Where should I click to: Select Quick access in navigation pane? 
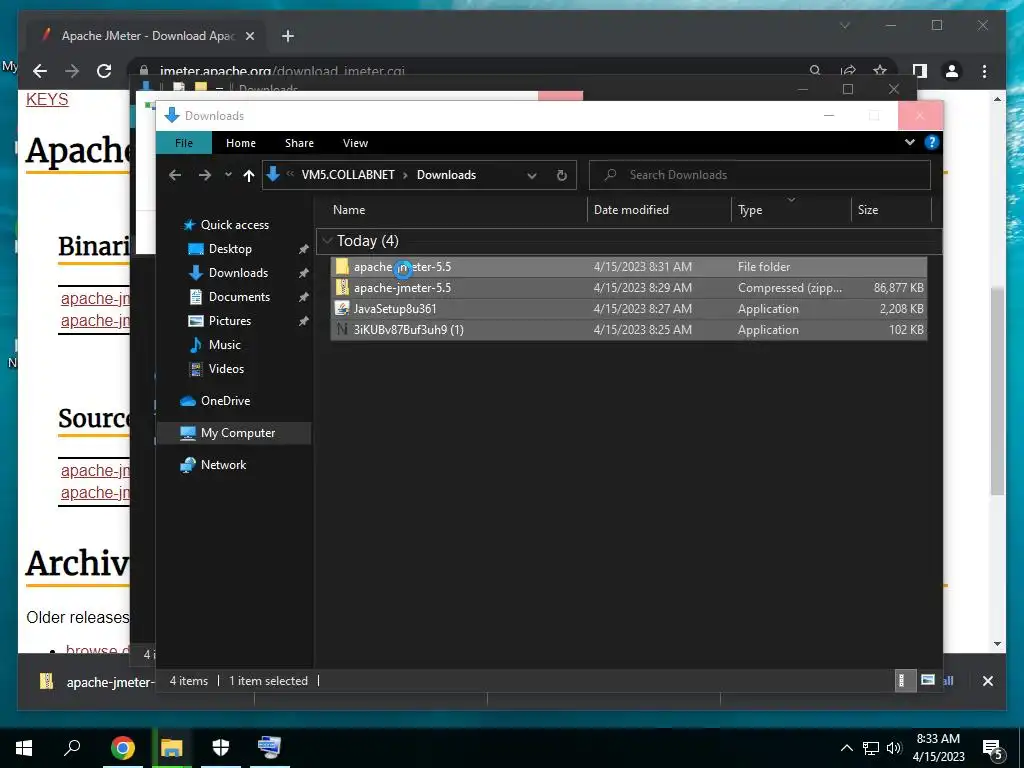point(234,225)
